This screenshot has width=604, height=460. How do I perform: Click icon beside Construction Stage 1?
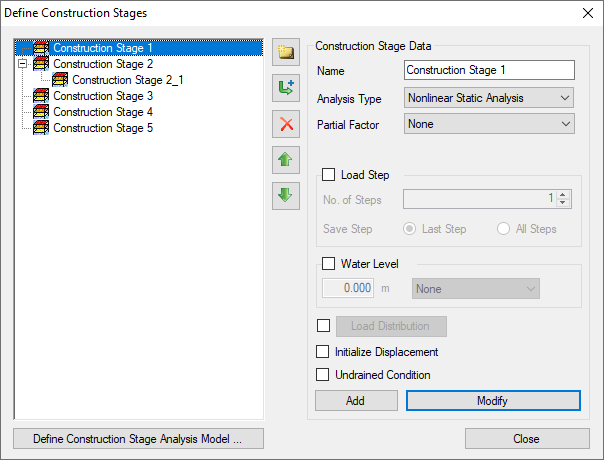(x=41, y=48)
